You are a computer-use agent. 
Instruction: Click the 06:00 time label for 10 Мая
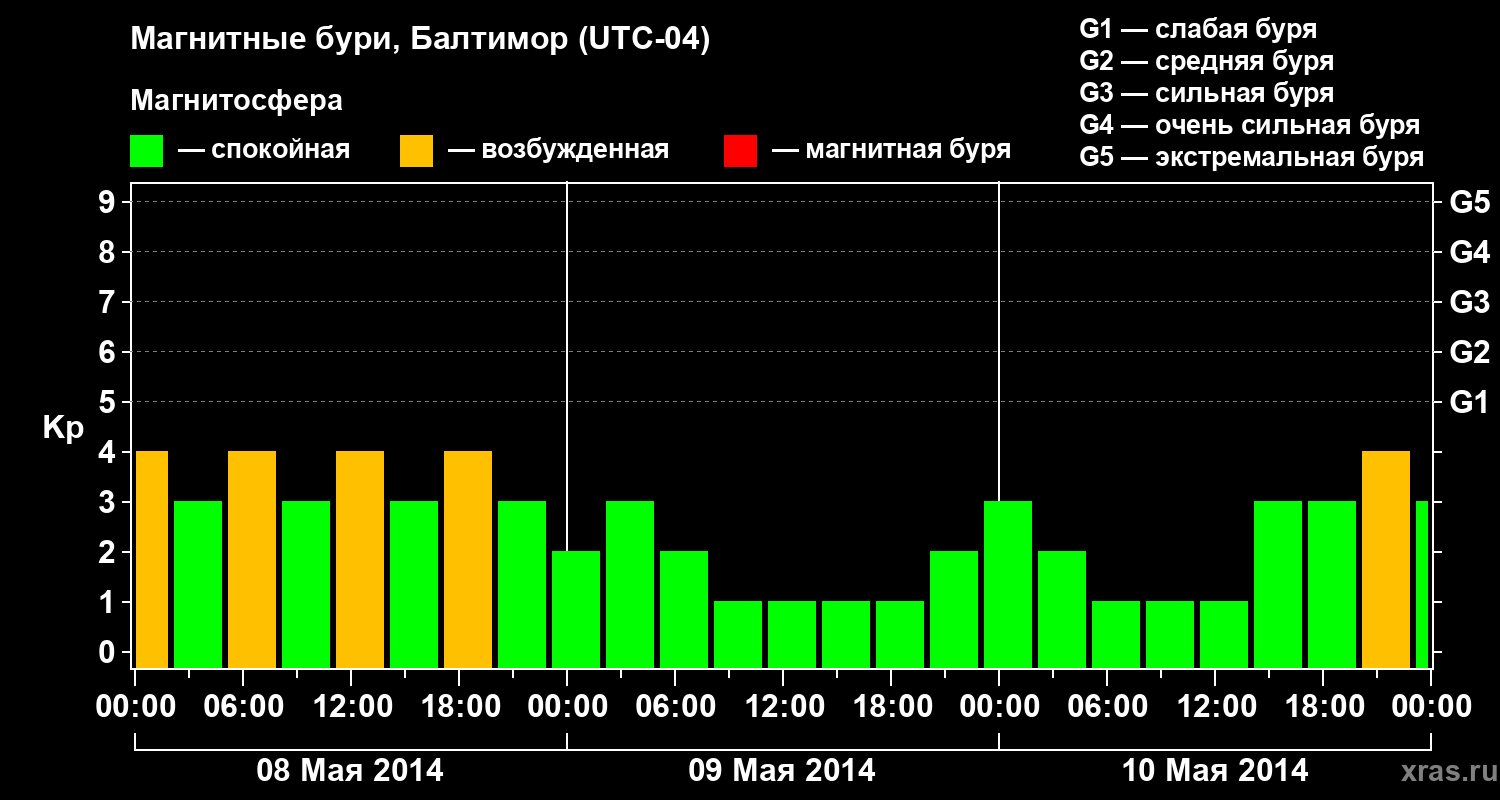1108,707
